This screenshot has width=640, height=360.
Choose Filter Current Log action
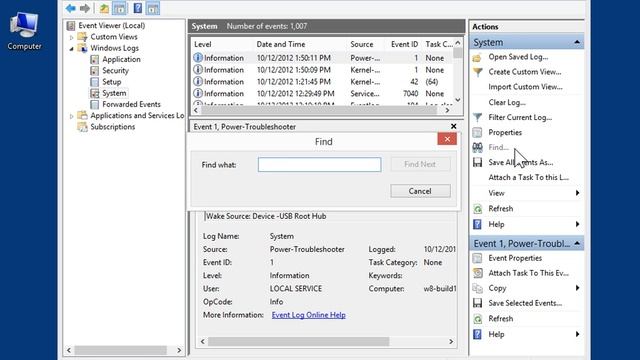click(520, 118)
